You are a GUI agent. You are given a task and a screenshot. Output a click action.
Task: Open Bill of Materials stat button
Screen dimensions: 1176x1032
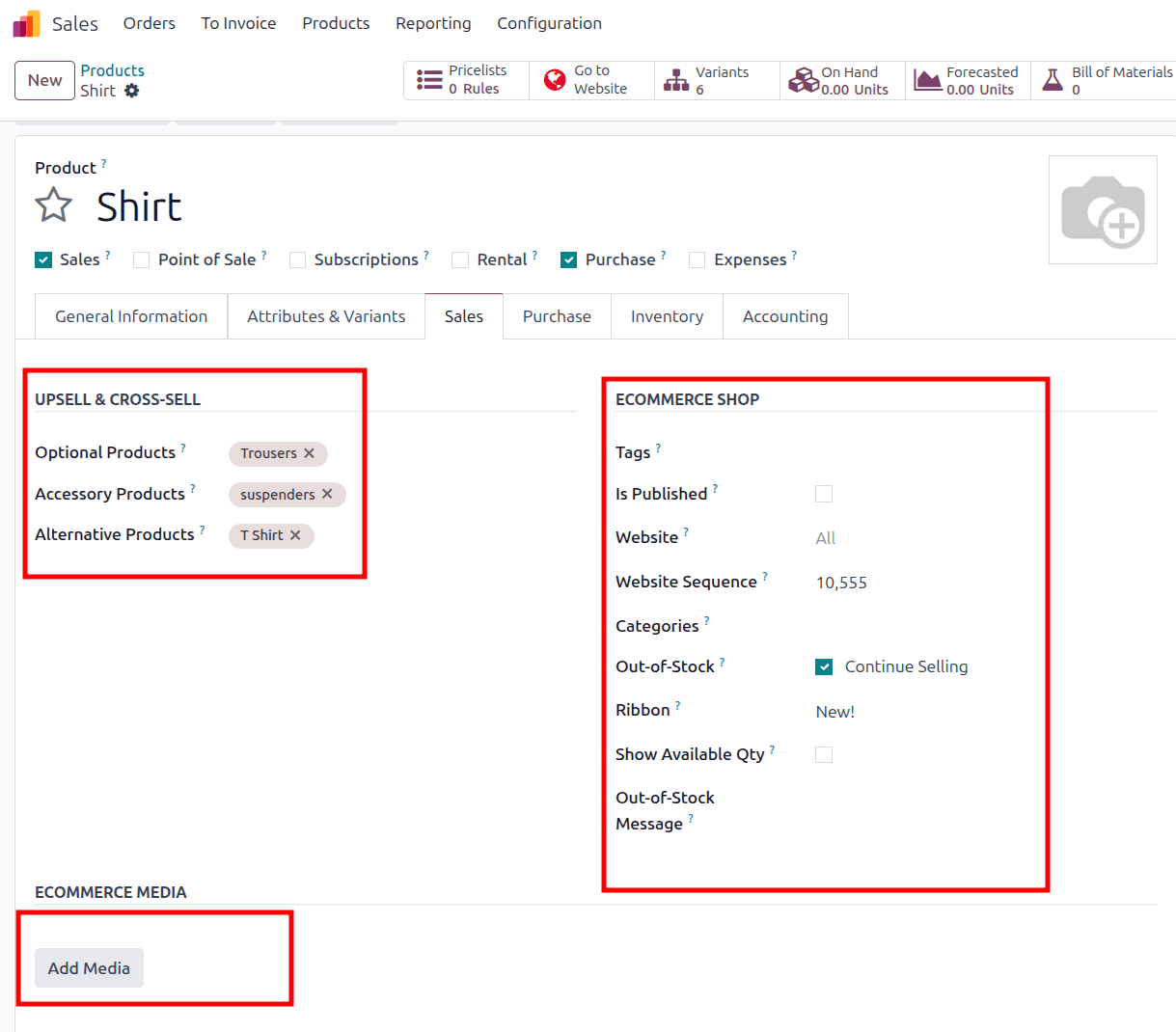pos(1104,80)
